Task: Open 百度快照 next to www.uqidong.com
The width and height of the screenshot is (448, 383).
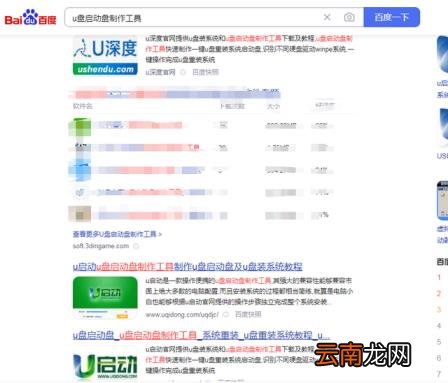Action: click(x=248, y=314)
